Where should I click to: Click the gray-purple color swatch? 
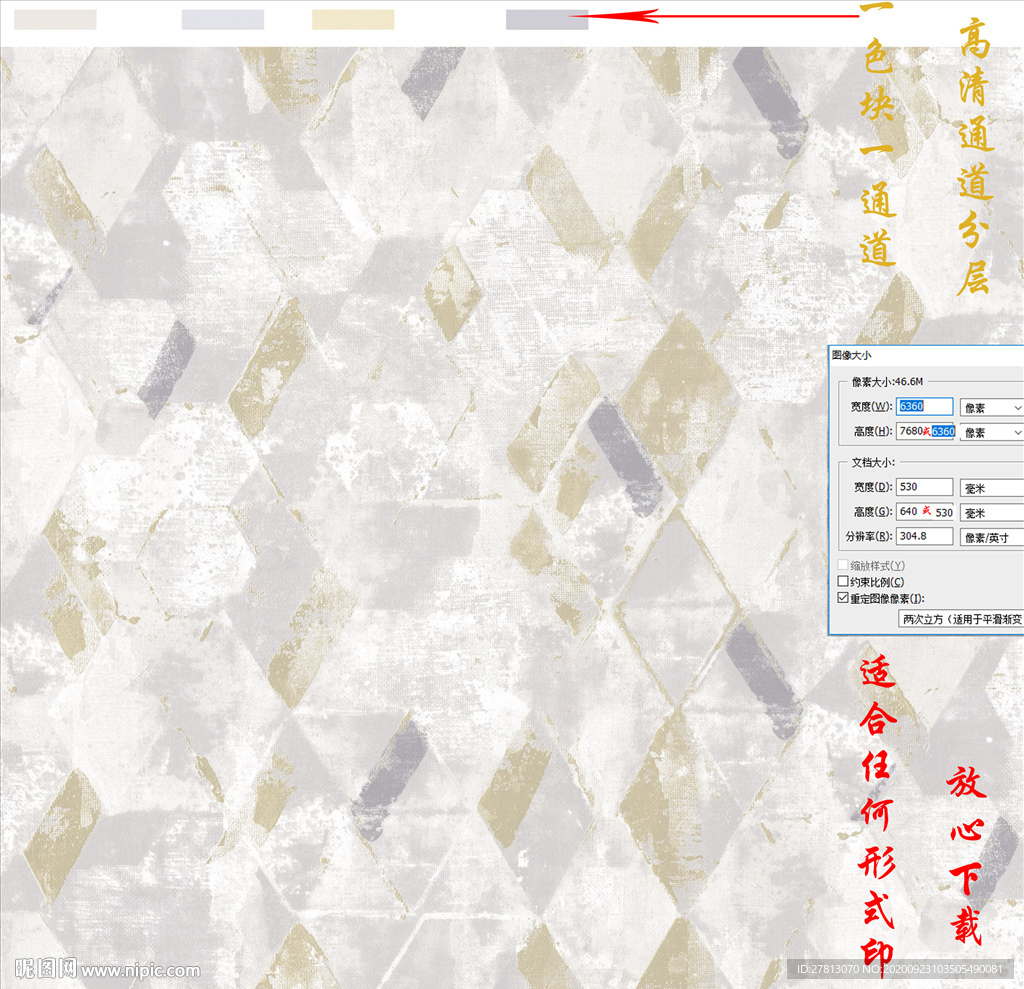coord(547,20)
